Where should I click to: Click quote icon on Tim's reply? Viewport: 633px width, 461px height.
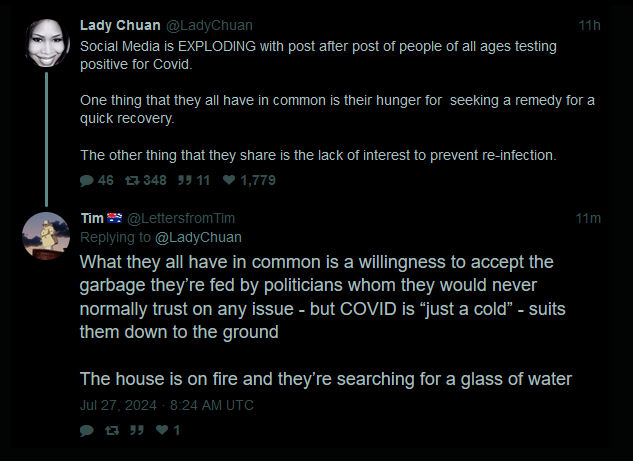pos(136,430)
